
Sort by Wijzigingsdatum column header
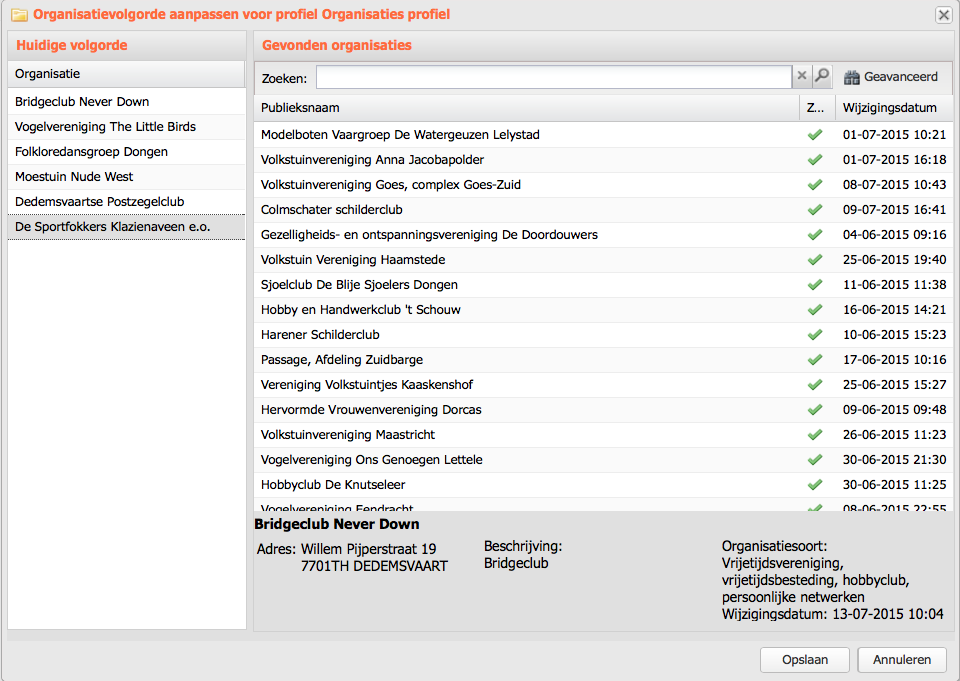894,108
